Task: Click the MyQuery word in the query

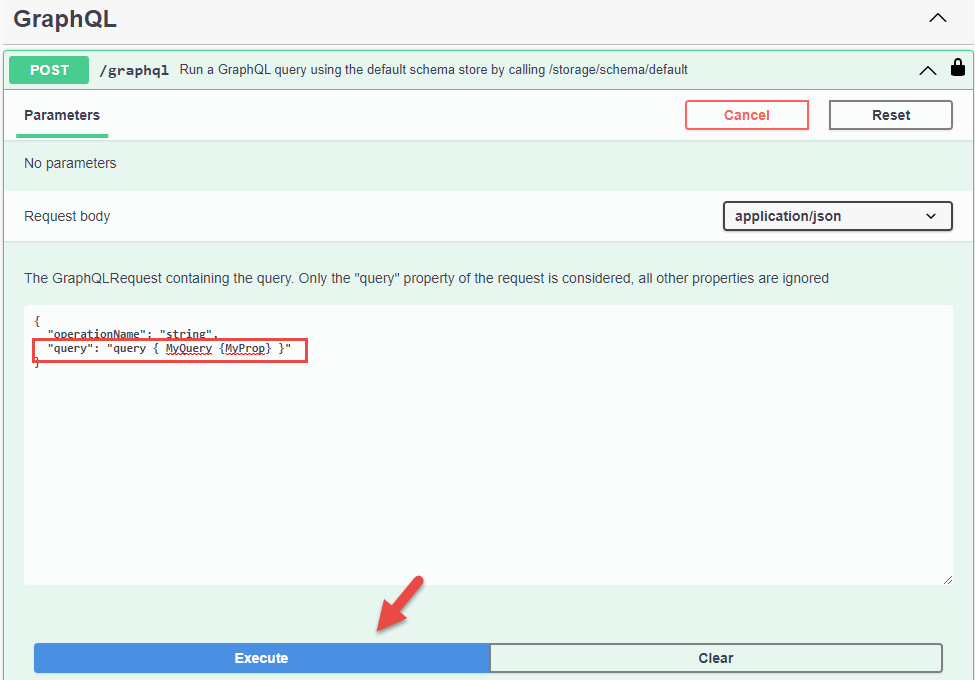Action: pyautogui.click(x=189, y=348)
